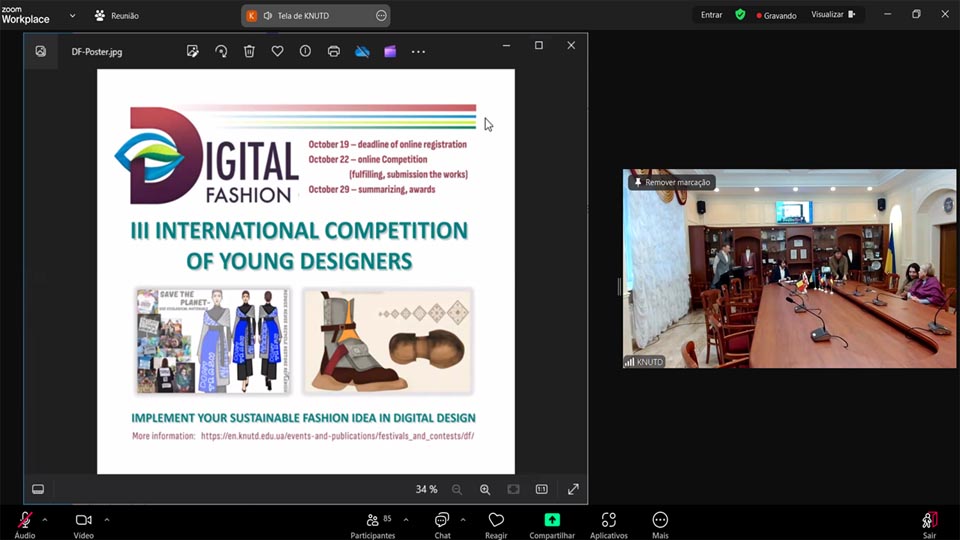Viewport: 960px width, 540px height.
Task: Click the Save the Planet fashion image
Action: tap(212, 341)
